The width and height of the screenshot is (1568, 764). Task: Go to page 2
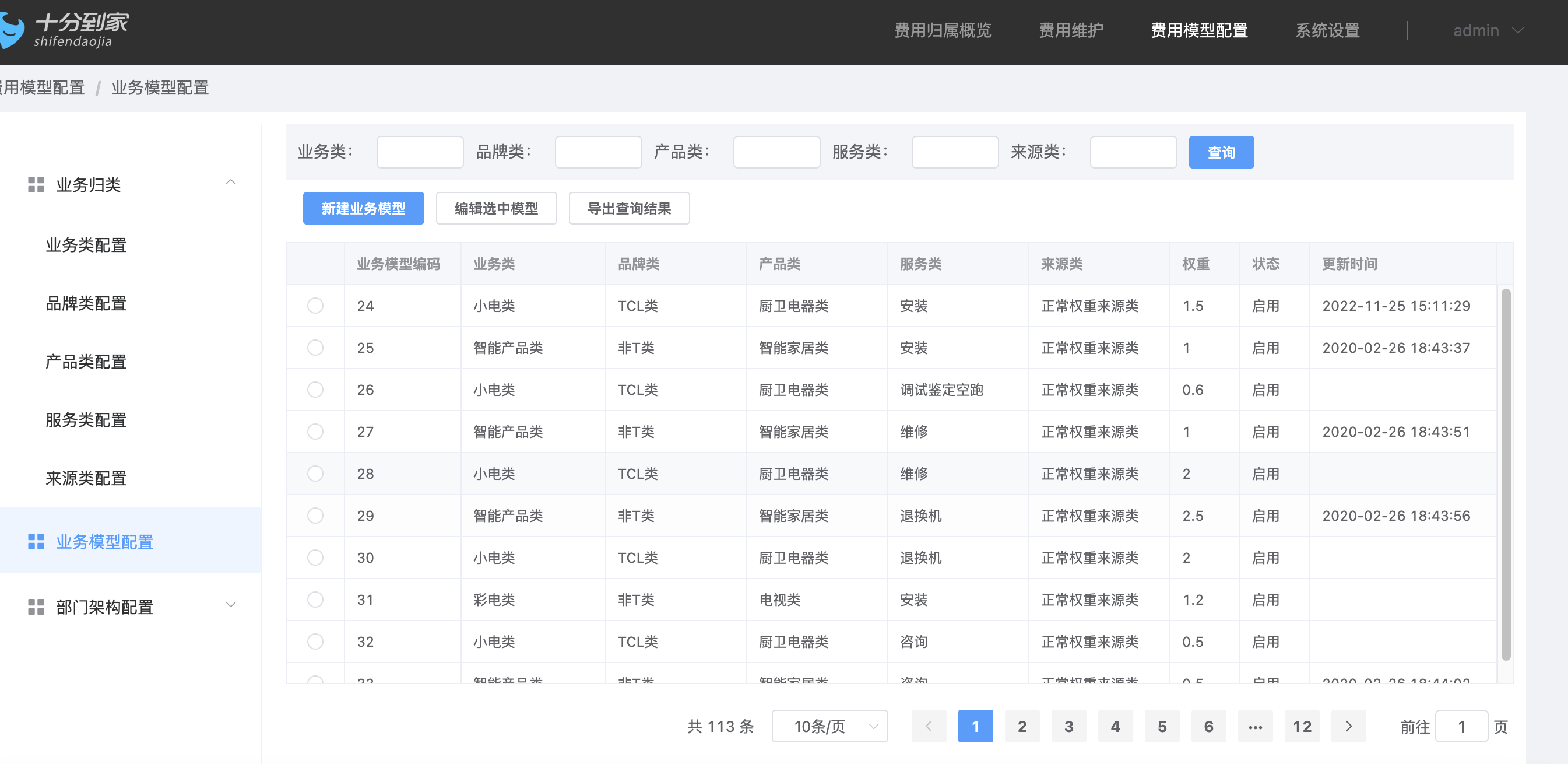1022,726
